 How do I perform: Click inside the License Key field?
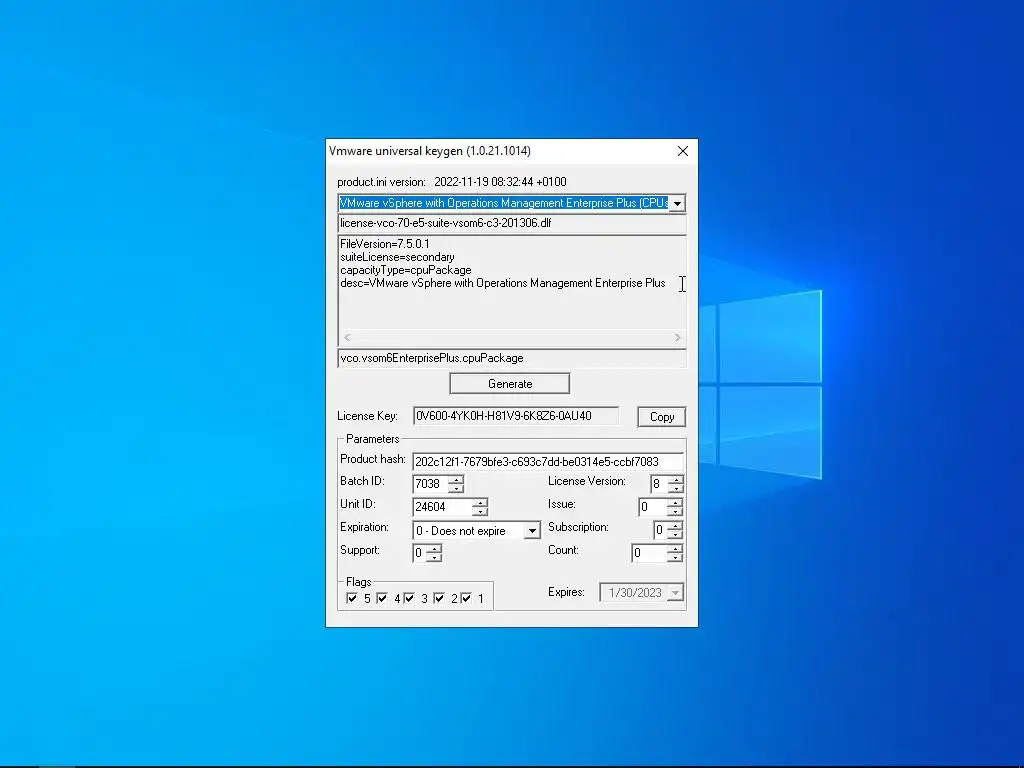[x=516, y=416]
